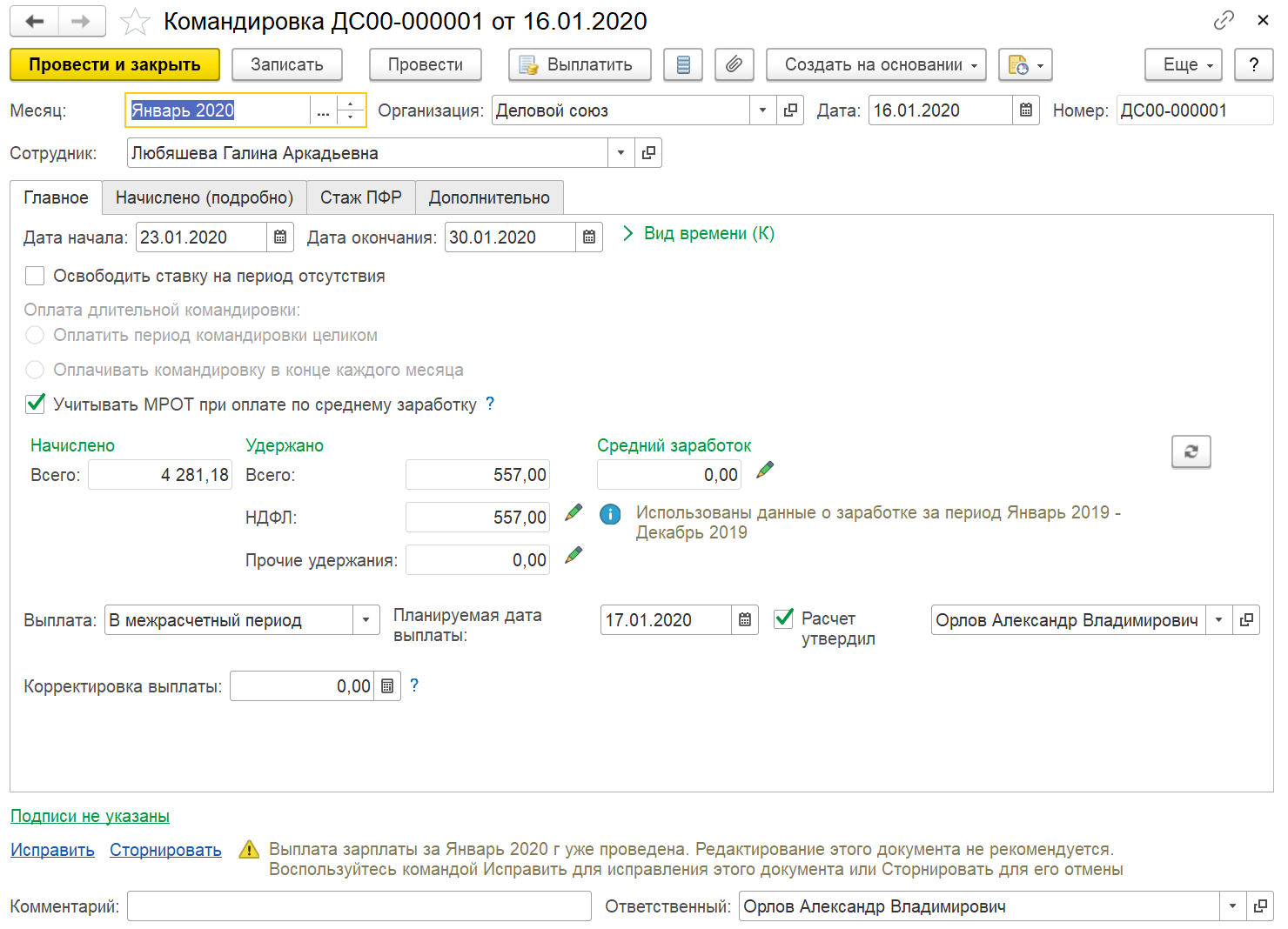Screen dimensions: 1288x929
Task: Go back with the left arrow
Action: [x=35, y=22]
